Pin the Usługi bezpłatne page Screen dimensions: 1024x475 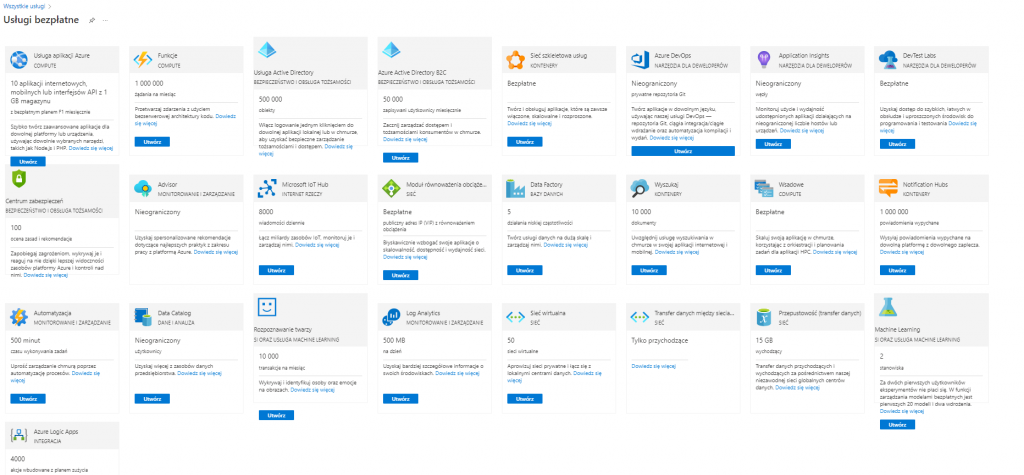pyautogui.click(x=91, y=20)
